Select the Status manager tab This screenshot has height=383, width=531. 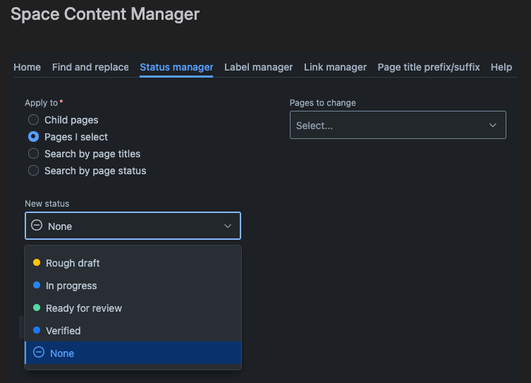coord(176,67)
